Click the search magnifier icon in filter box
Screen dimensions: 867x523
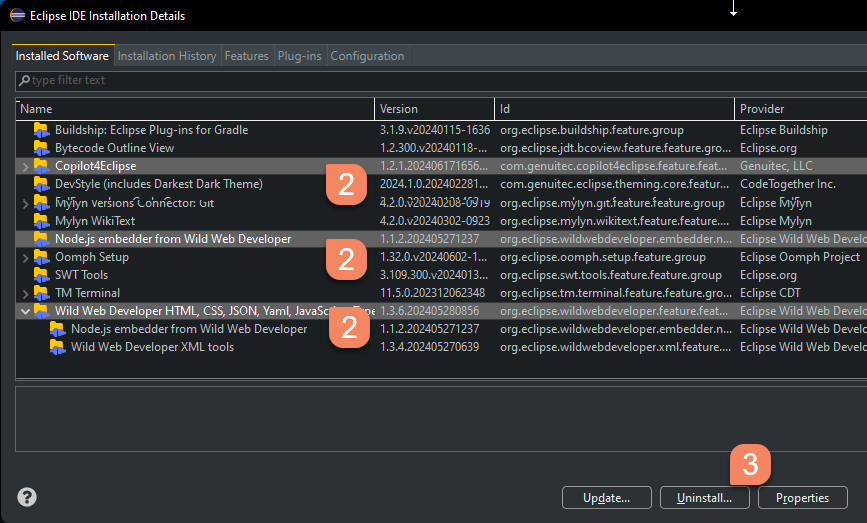[x=24, y=81]
